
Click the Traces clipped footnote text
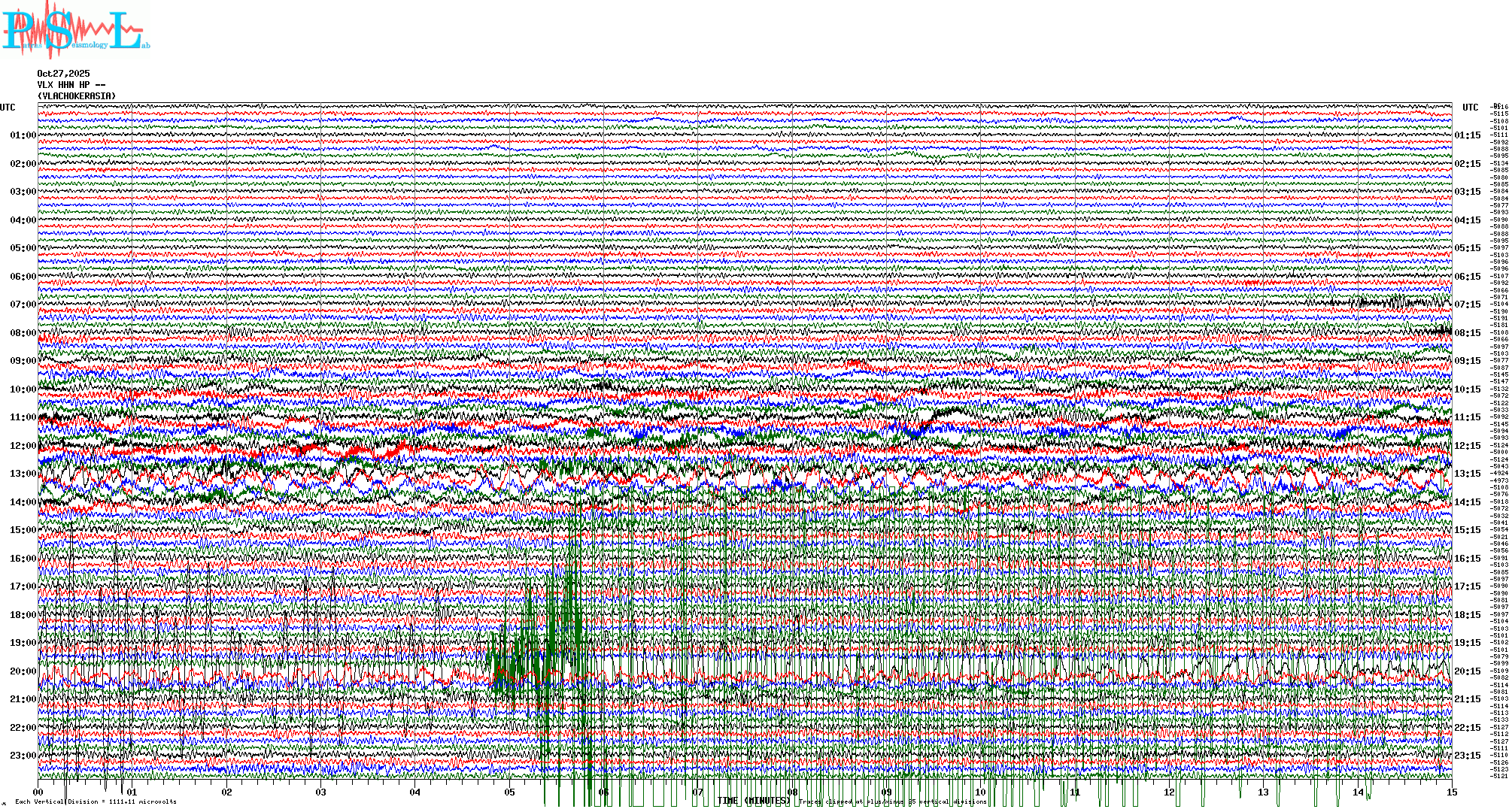[x=892, y=802]
